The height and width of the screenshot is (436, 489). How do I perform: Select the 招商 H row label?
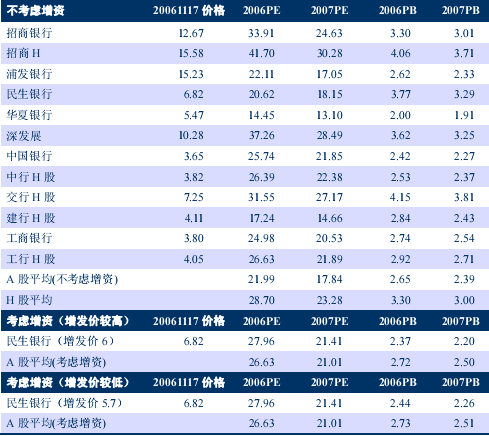[23, 53]
